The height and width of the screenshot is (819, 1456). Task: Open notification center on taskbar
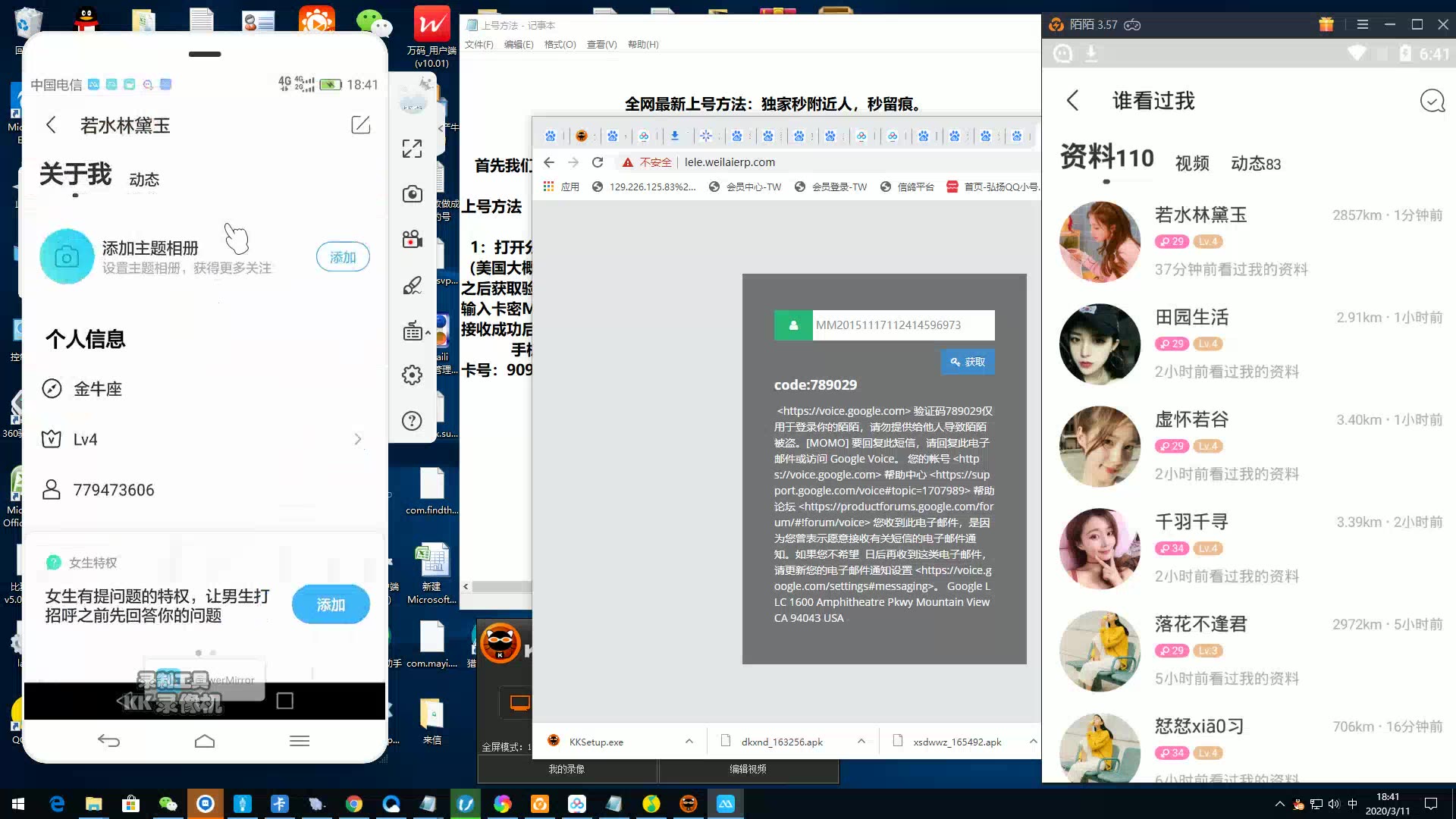pyautogui.click(x=1431, y=804)
